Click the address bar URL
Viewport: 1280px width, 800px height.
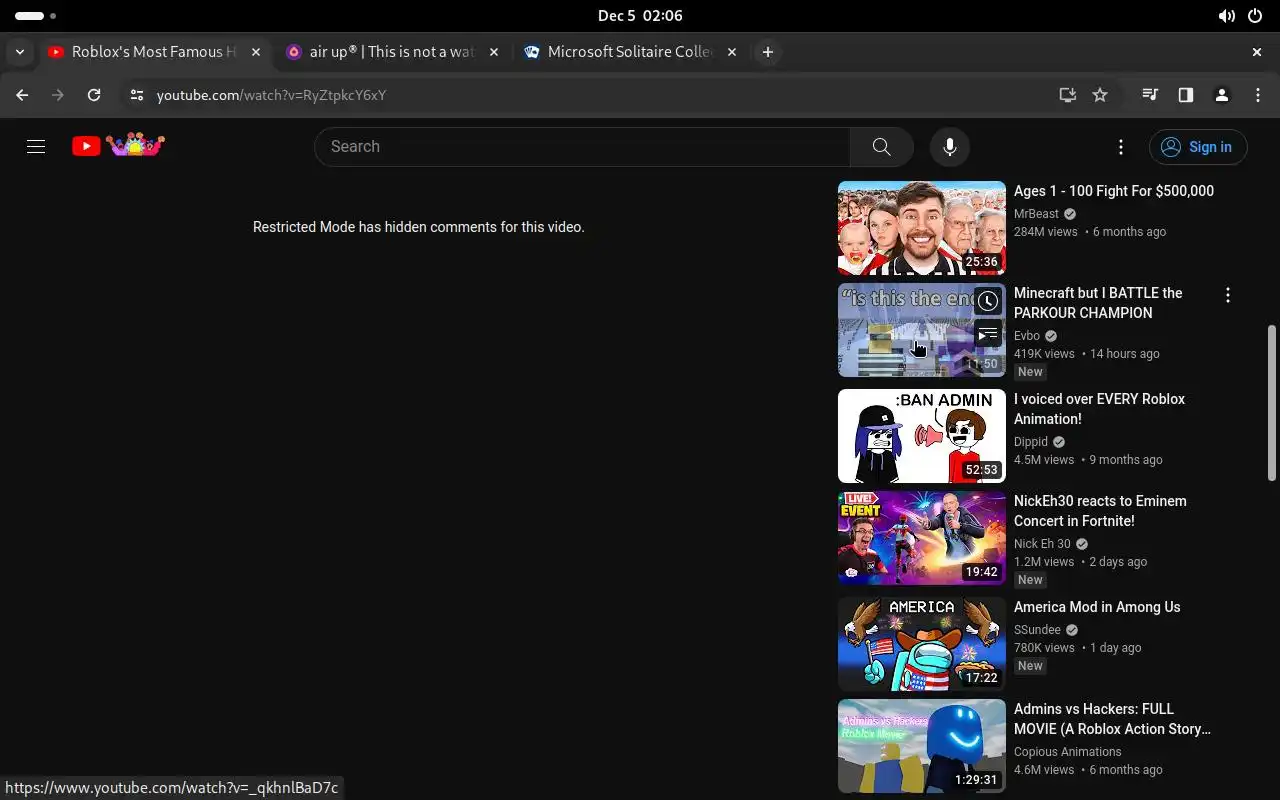pyautogui.click(x=271, y=95)
